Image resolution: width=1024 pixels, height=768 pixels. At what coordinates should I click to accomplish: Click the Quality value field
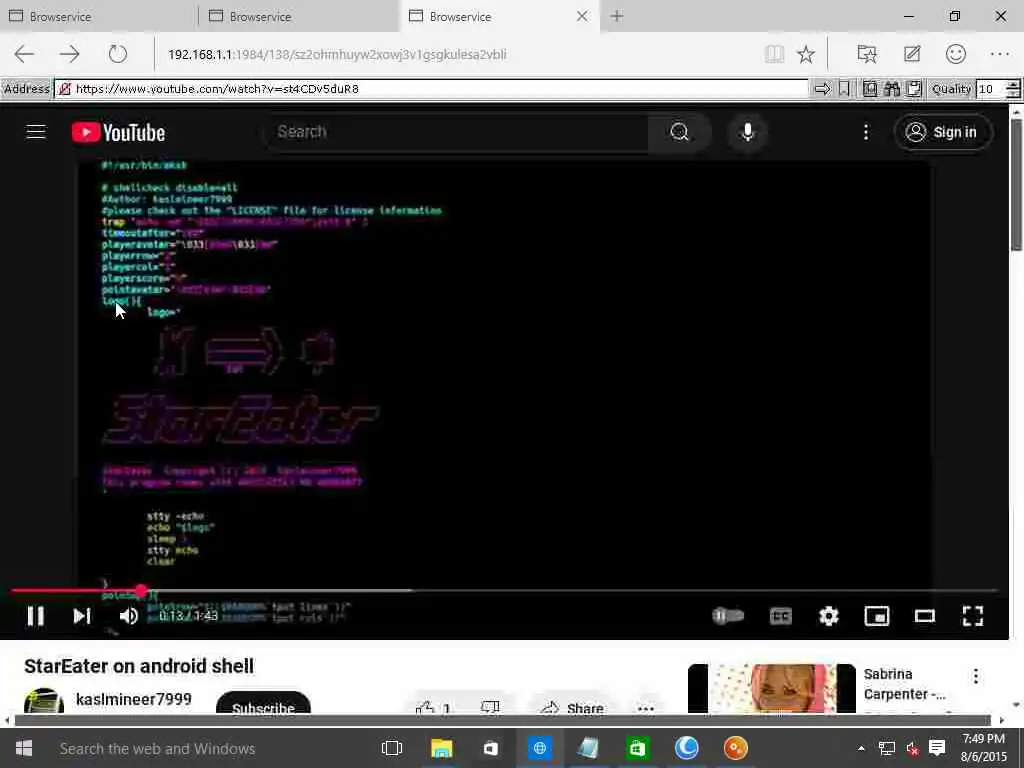[x=991, y=89]
